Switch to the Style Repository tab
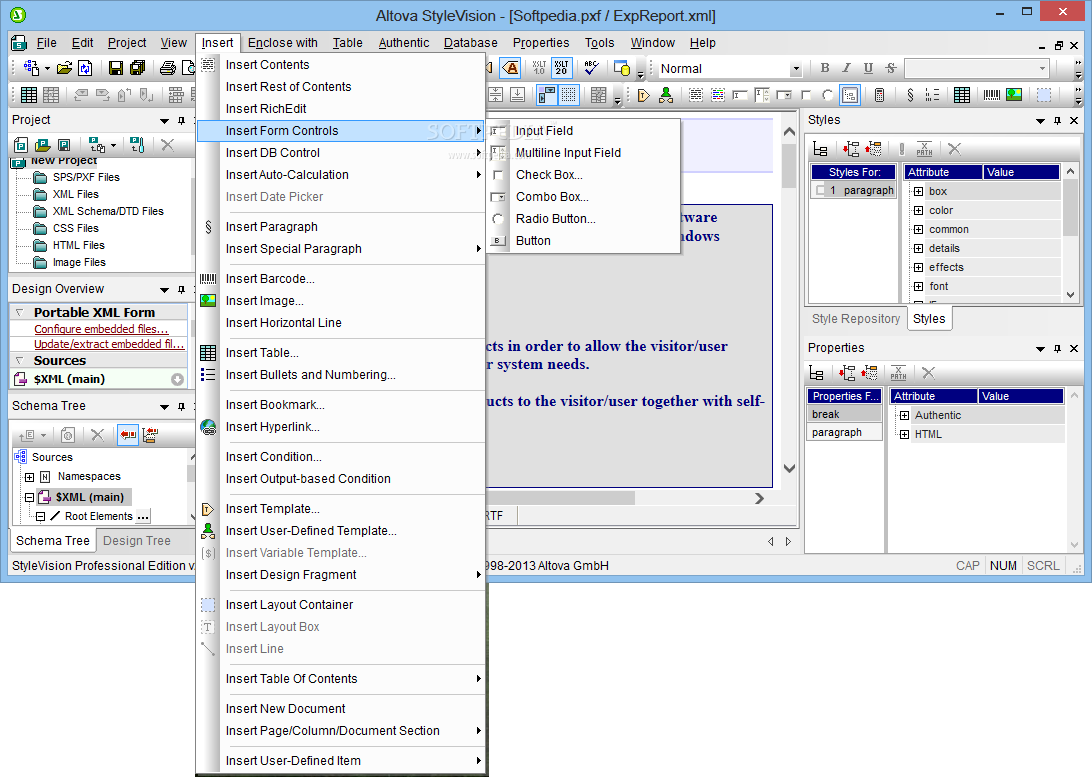The width and height of the screenshot is (1092, 777). coord(856,318)
